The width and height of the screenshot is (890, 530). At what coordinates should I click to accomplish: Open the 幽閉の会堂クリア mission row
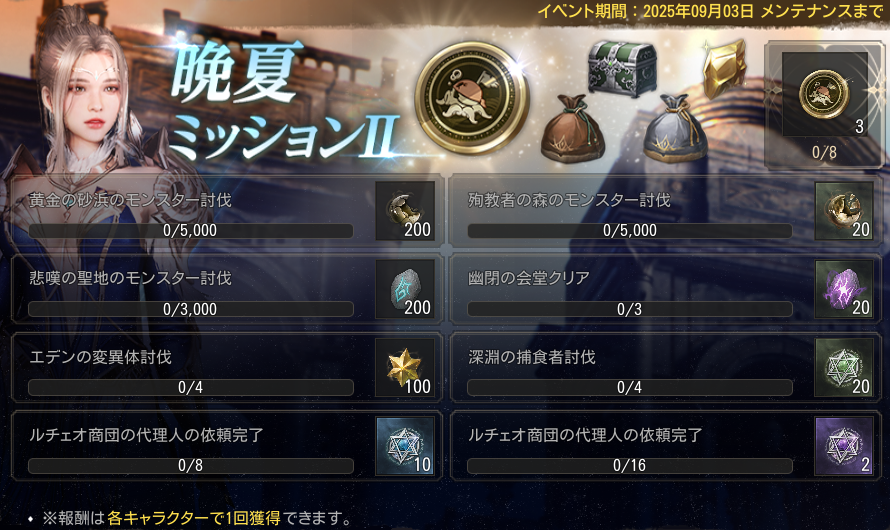666,289
